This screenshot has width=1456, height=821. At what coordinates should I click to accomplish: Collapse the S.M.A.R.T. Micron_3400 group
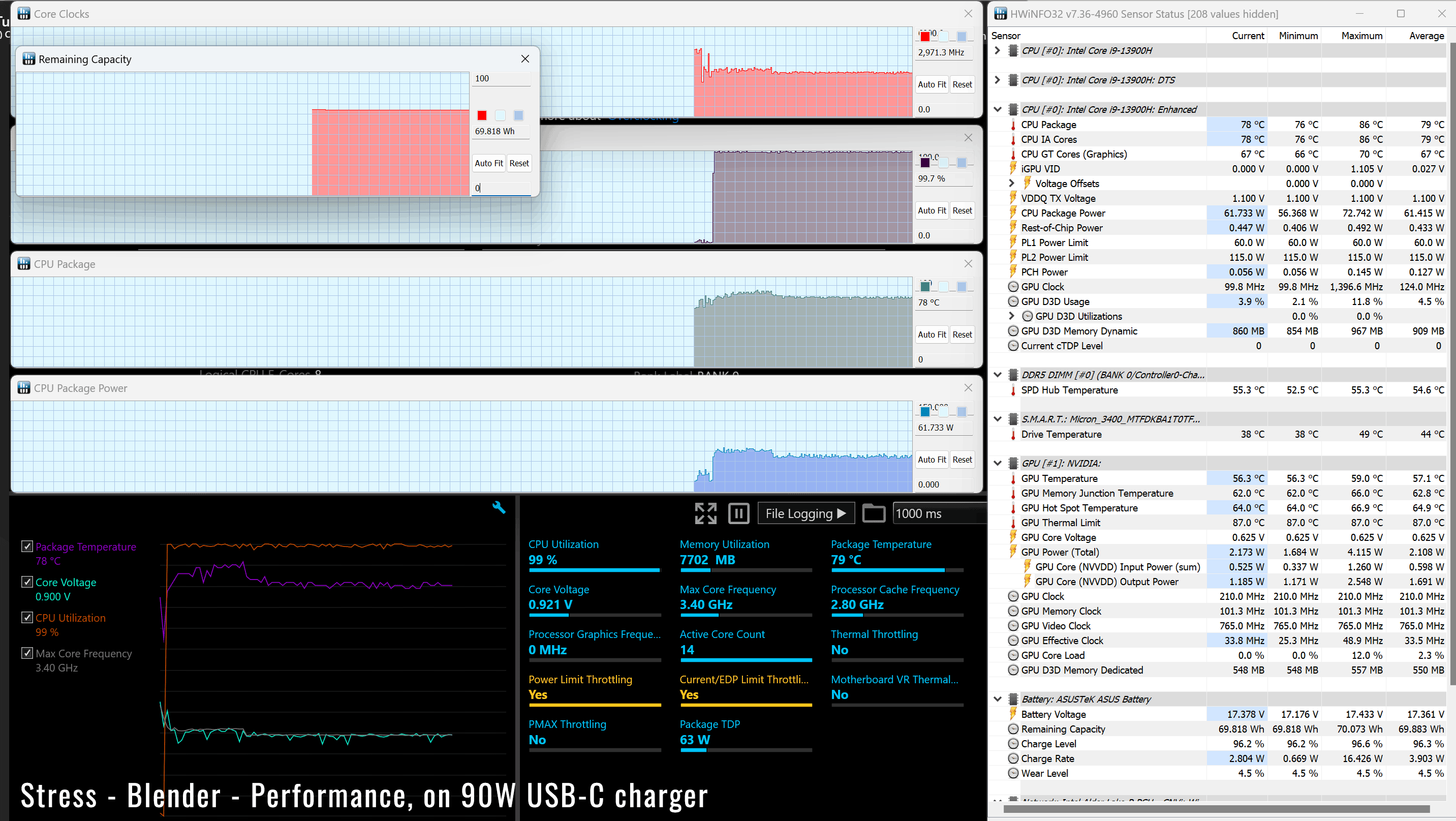point(998,419)
